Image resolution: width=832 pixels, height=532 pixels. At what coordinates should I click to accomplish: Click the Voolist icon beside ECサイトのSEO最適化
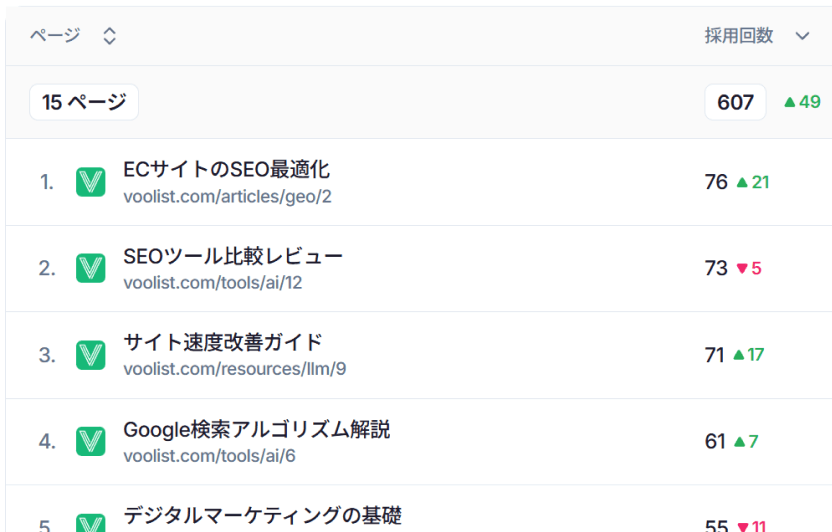coord(90,182)
